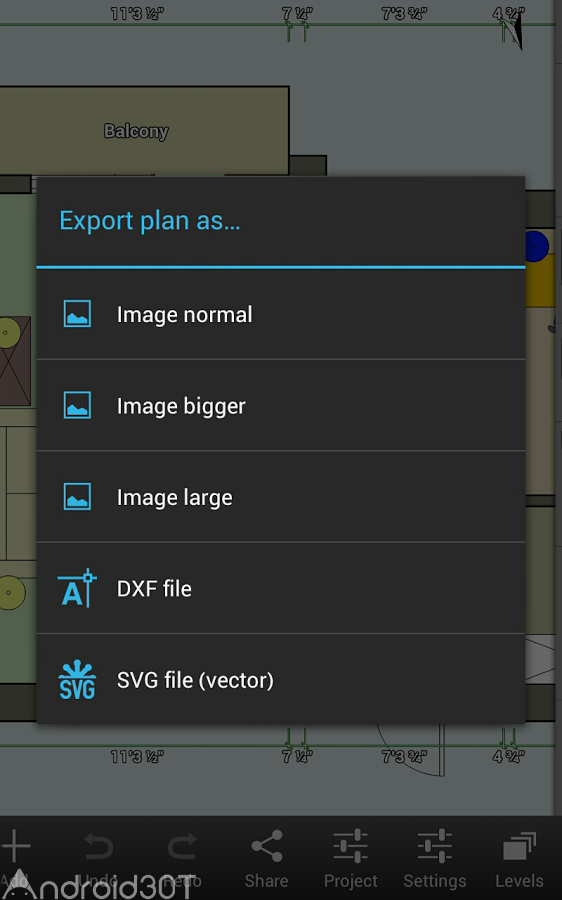
Task: Click the Export plan as... dialog title
Action: 150,221
